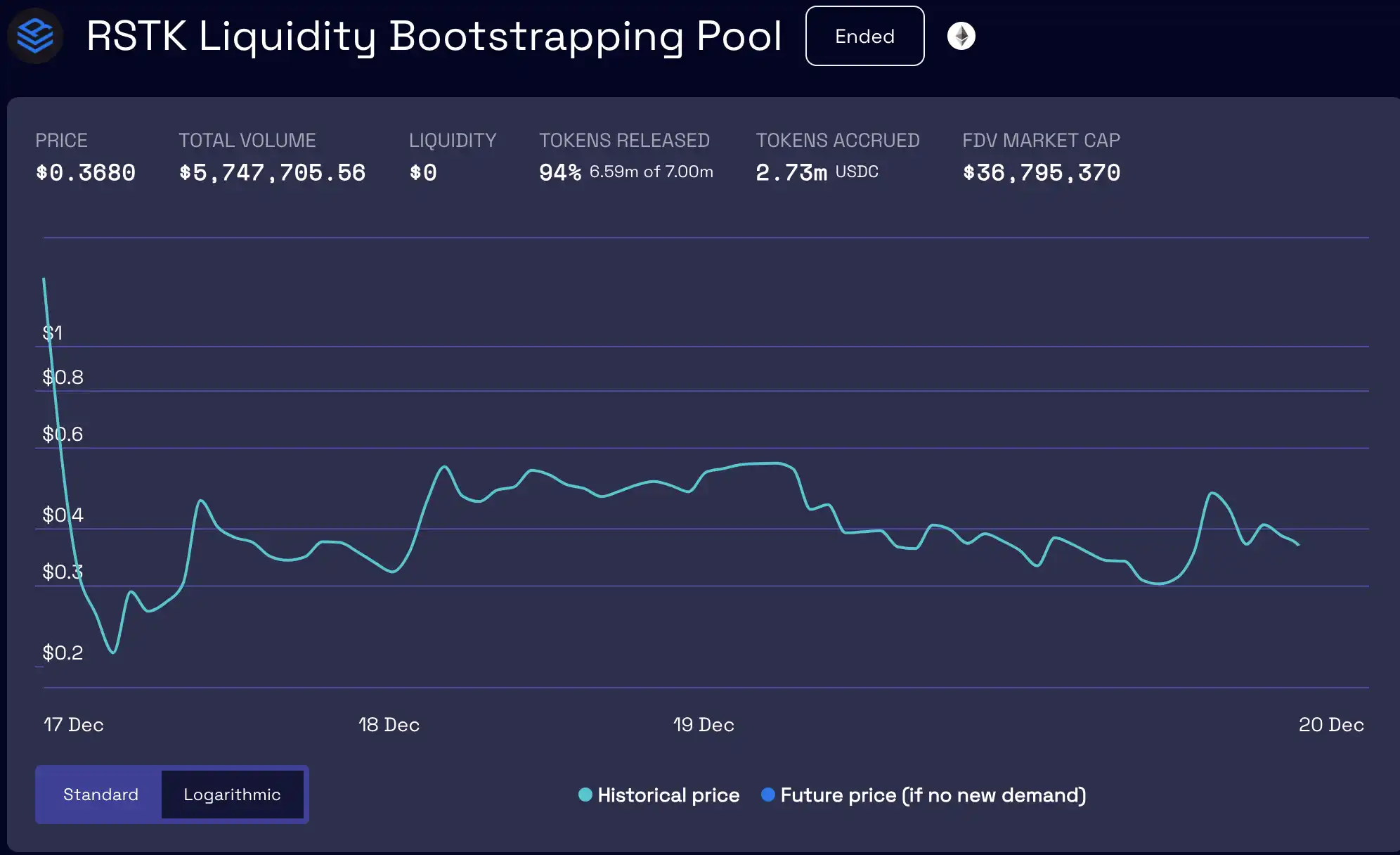Toggle Future price legend blue dot
This screenshot has height=855, width=1400.
[x=767, y=795]
